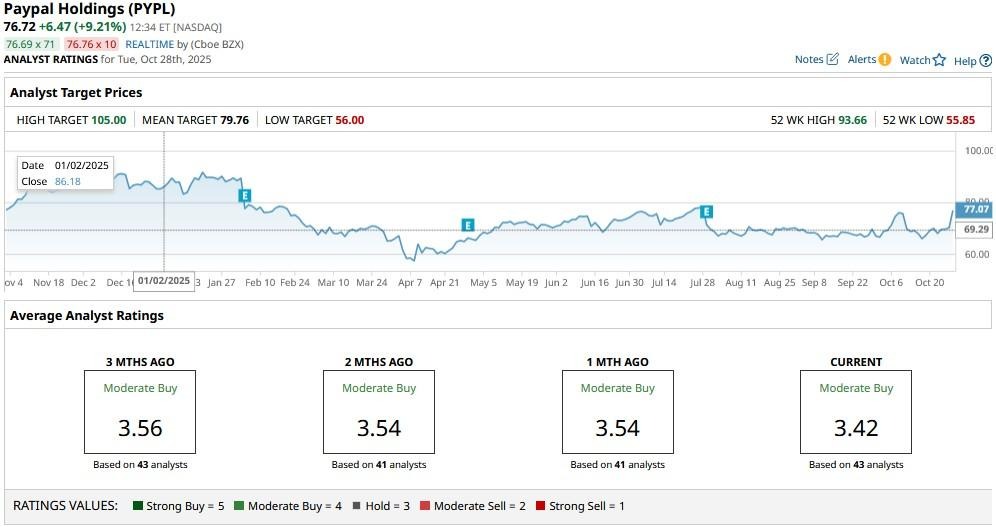Click the Help link
The width and height of the screenshot is (996, 527).
(965, 61)
